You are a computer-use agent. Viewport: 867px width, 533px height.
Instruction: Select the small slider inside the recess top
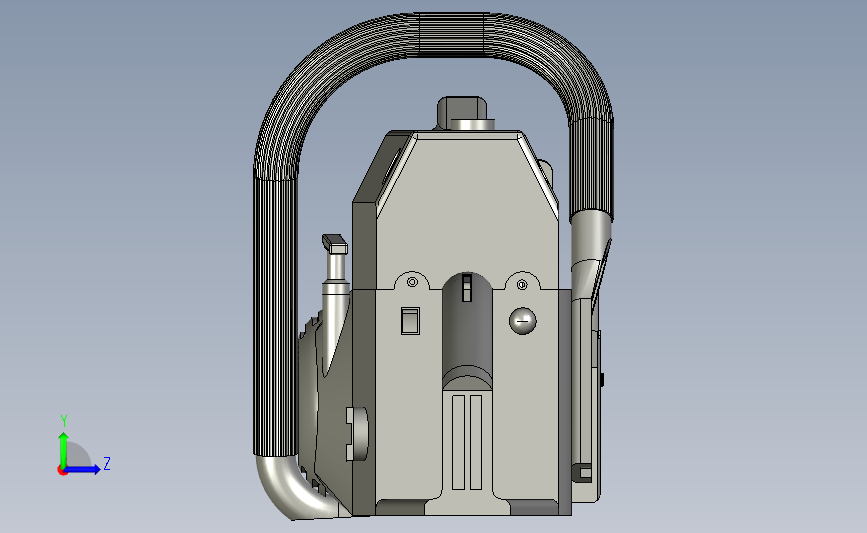click(x=466, y=288)
